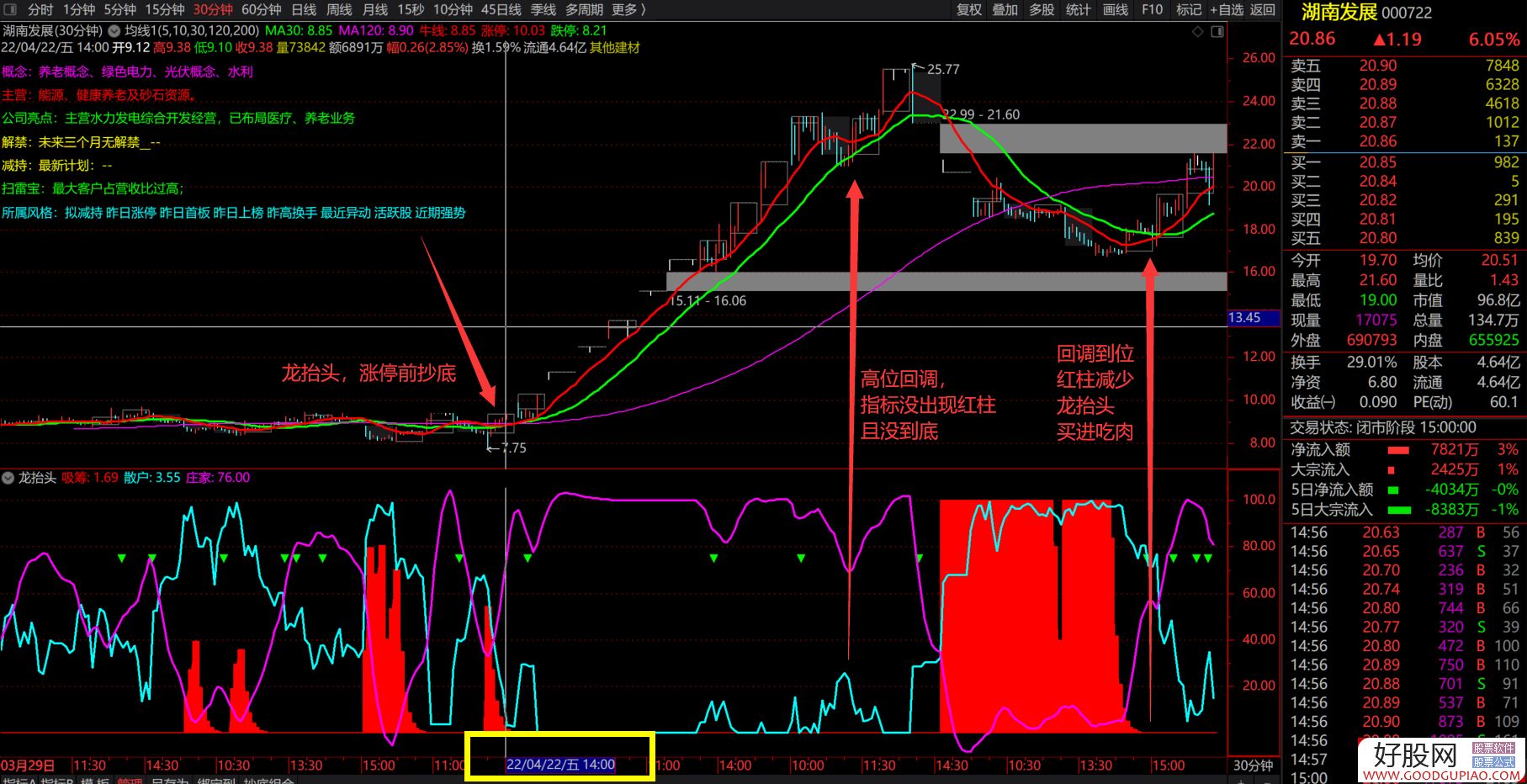The width and height of the screenshot is (1527, 784).
Task: Click the 22/04/22/五 14:00 time marker
Action: 560,765
